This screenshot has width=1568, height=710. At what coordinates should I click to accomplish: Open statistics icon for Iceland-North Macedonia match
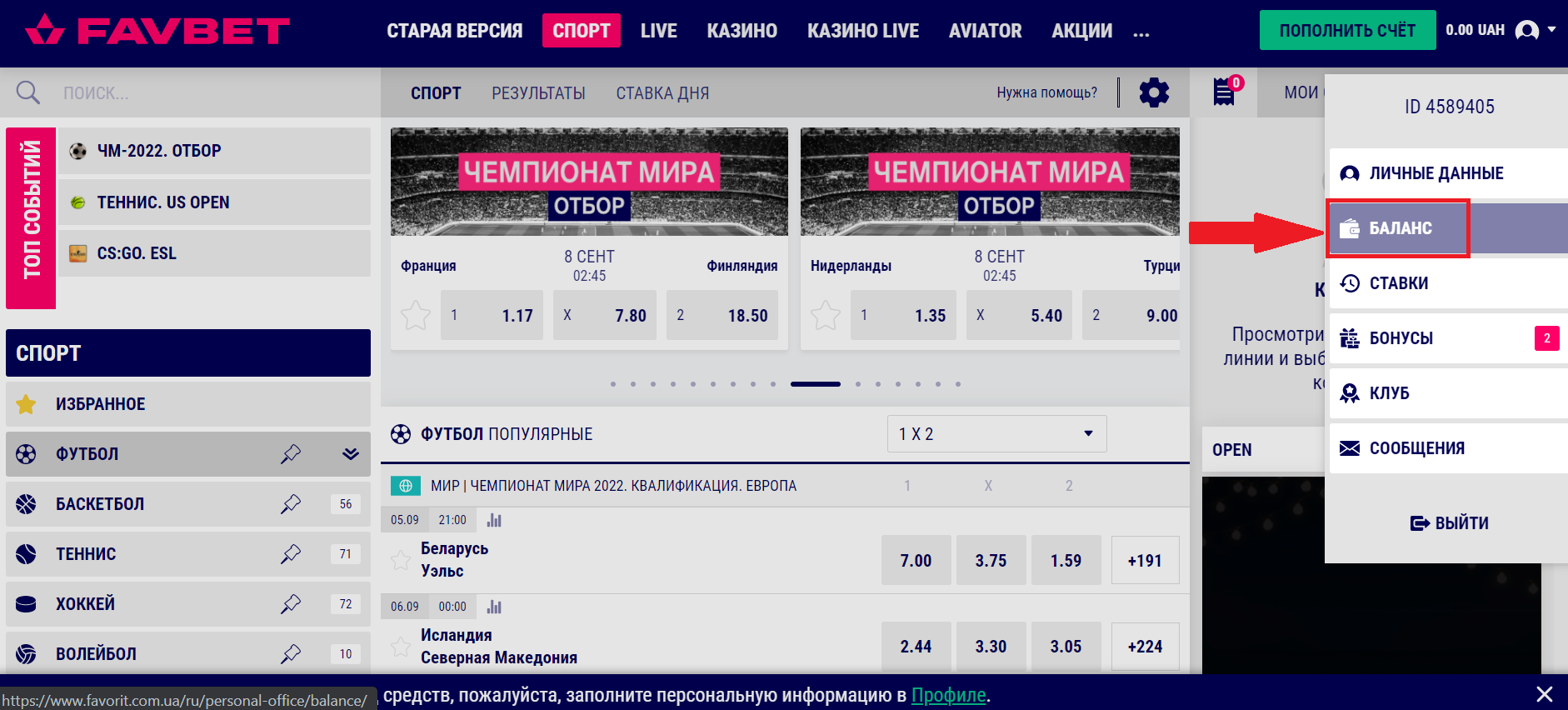coord(494,607)
